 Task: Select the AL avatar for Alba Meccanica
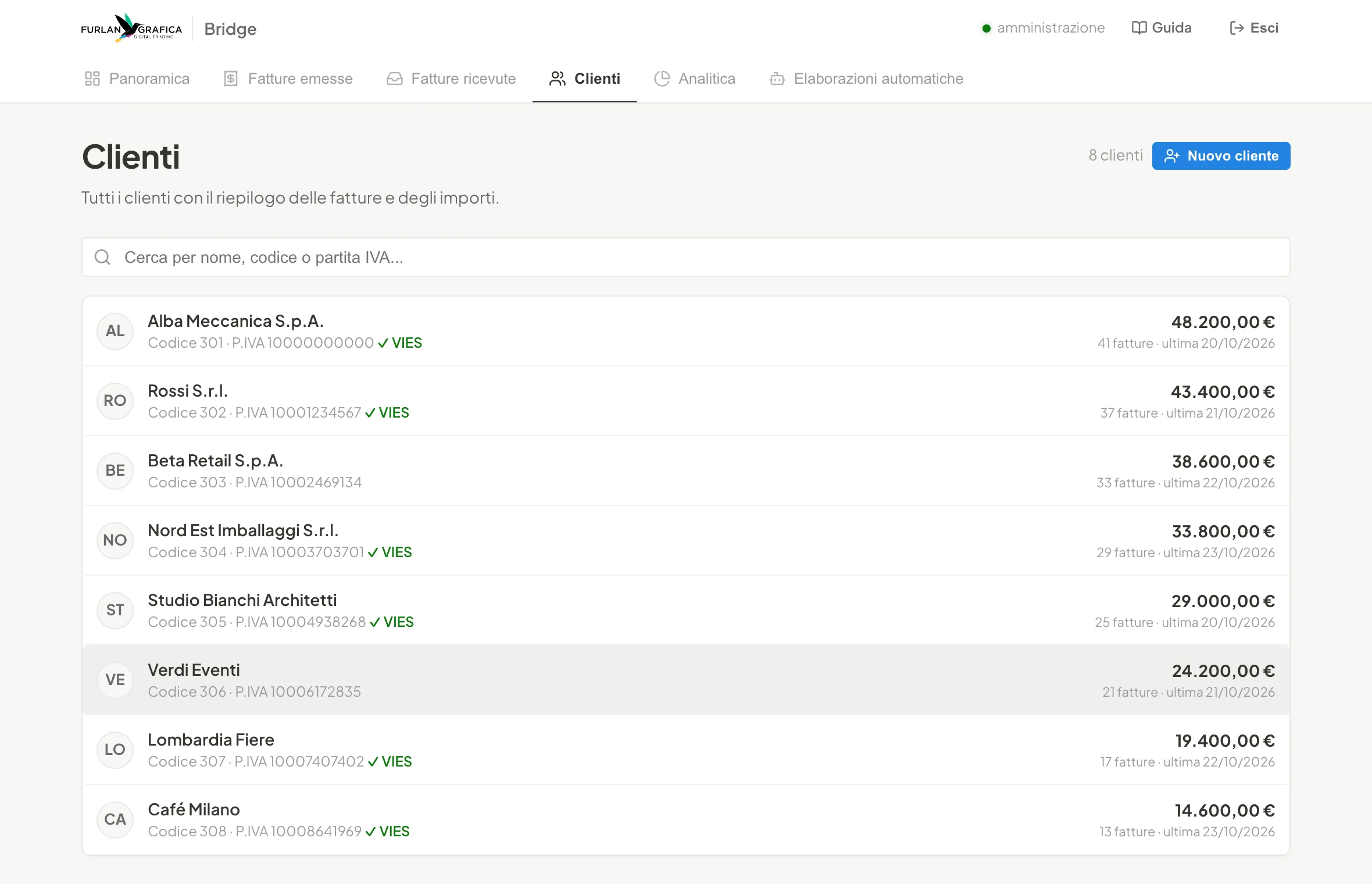(x=115, y=331)
